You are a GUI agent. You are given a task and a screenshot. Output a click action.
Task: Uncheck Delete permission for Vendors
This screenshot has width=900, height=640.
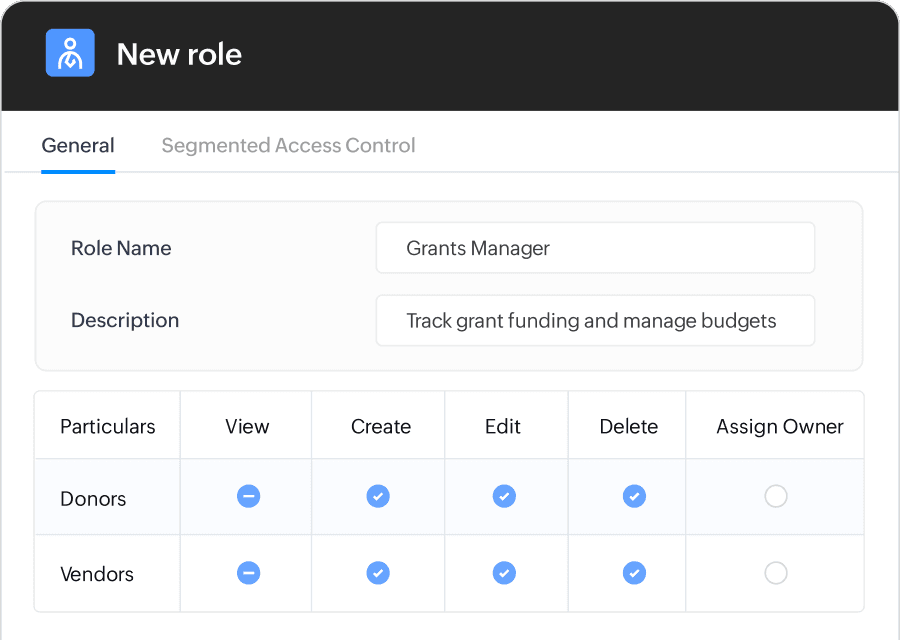click(x=634, y=573)
